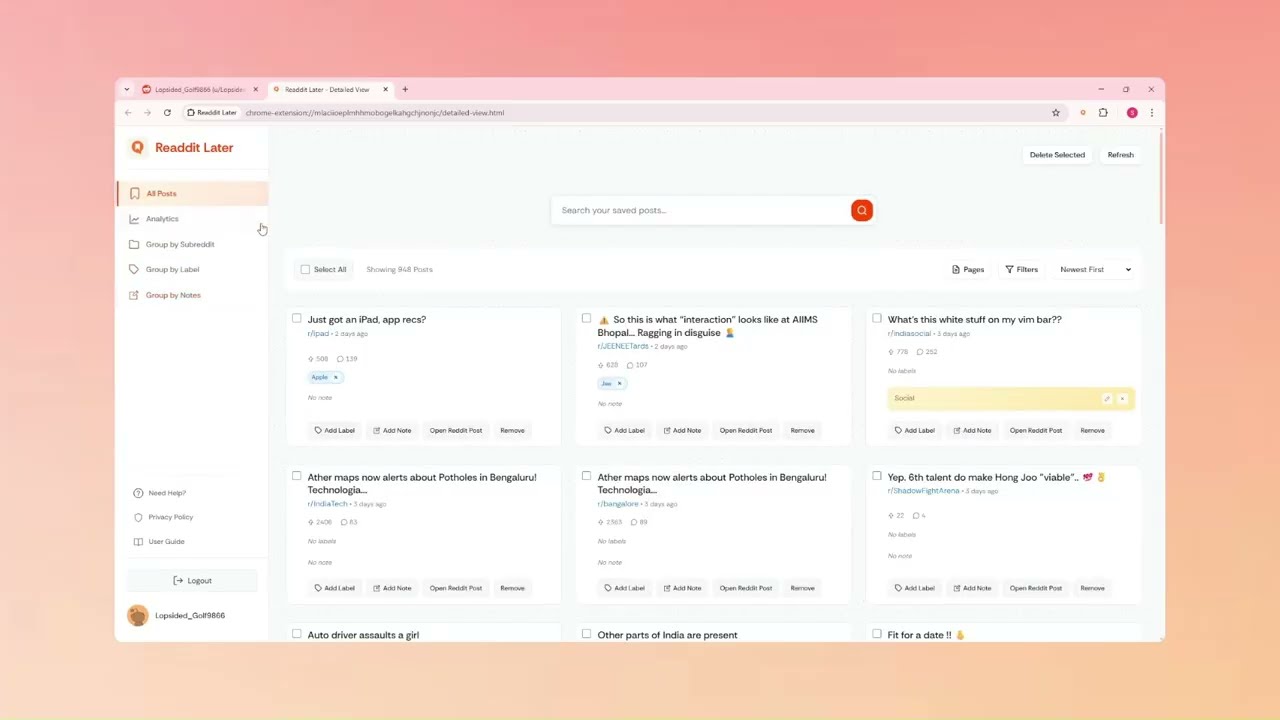Edit the Social note with pencil icon
This screenshot has height=720, width=1280.
pyautogui.click(x=1107, y=398)
